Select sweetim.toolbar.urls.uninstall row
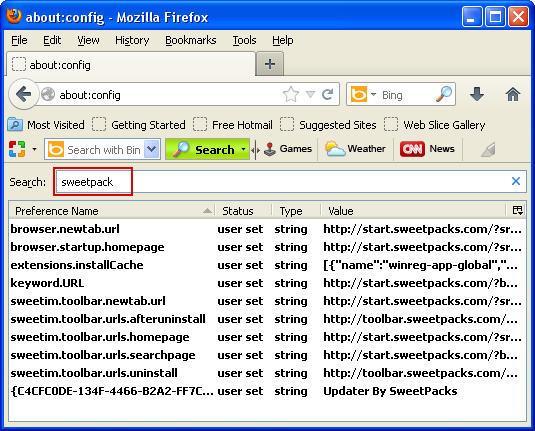 (267, 373)
